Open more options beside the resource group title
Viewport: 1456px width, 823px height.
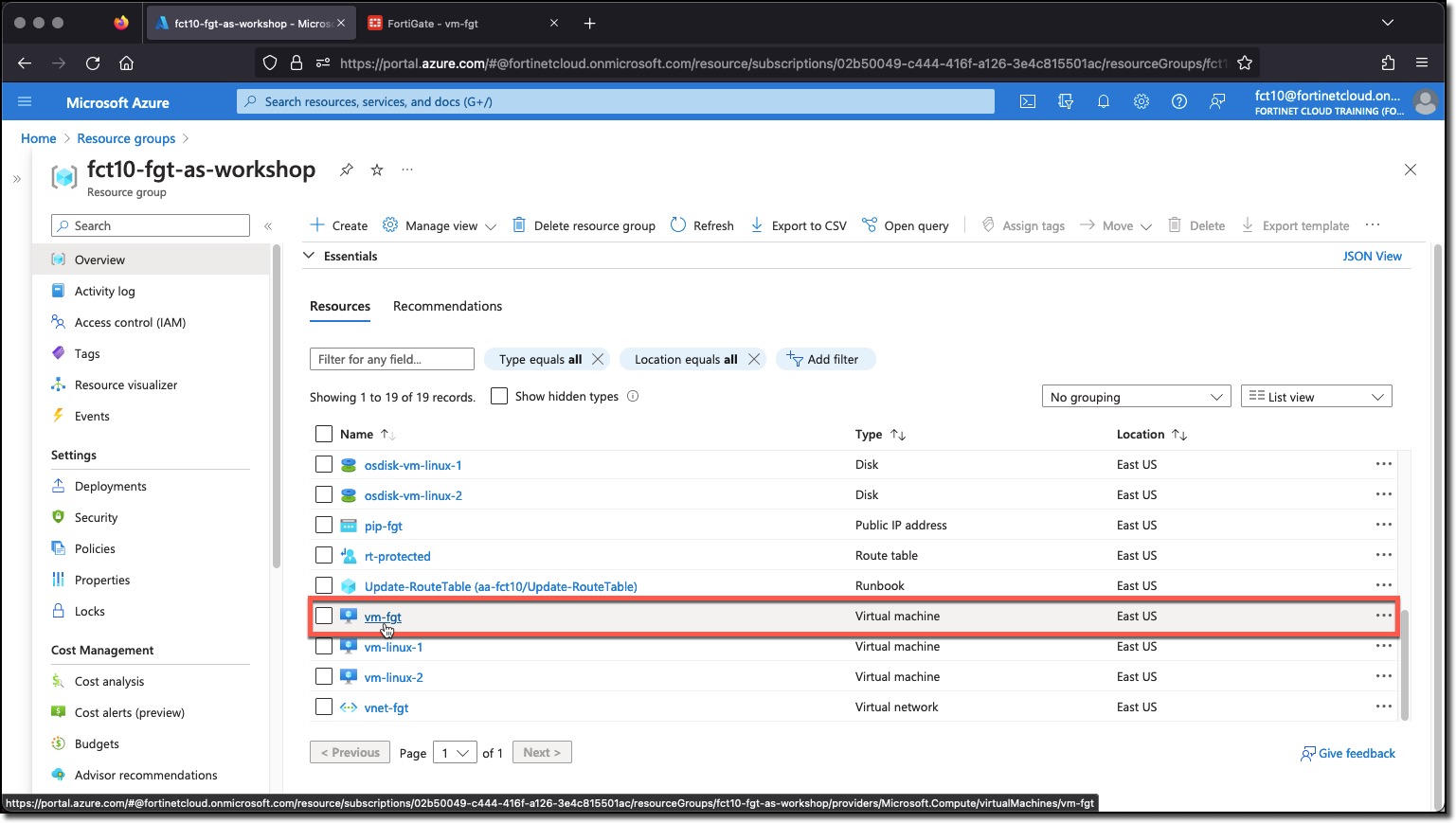click(x=407, y=170)
